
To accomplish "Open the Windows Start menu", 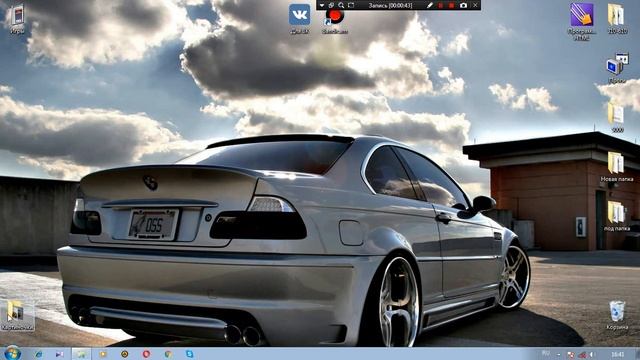I will [12, 353].
